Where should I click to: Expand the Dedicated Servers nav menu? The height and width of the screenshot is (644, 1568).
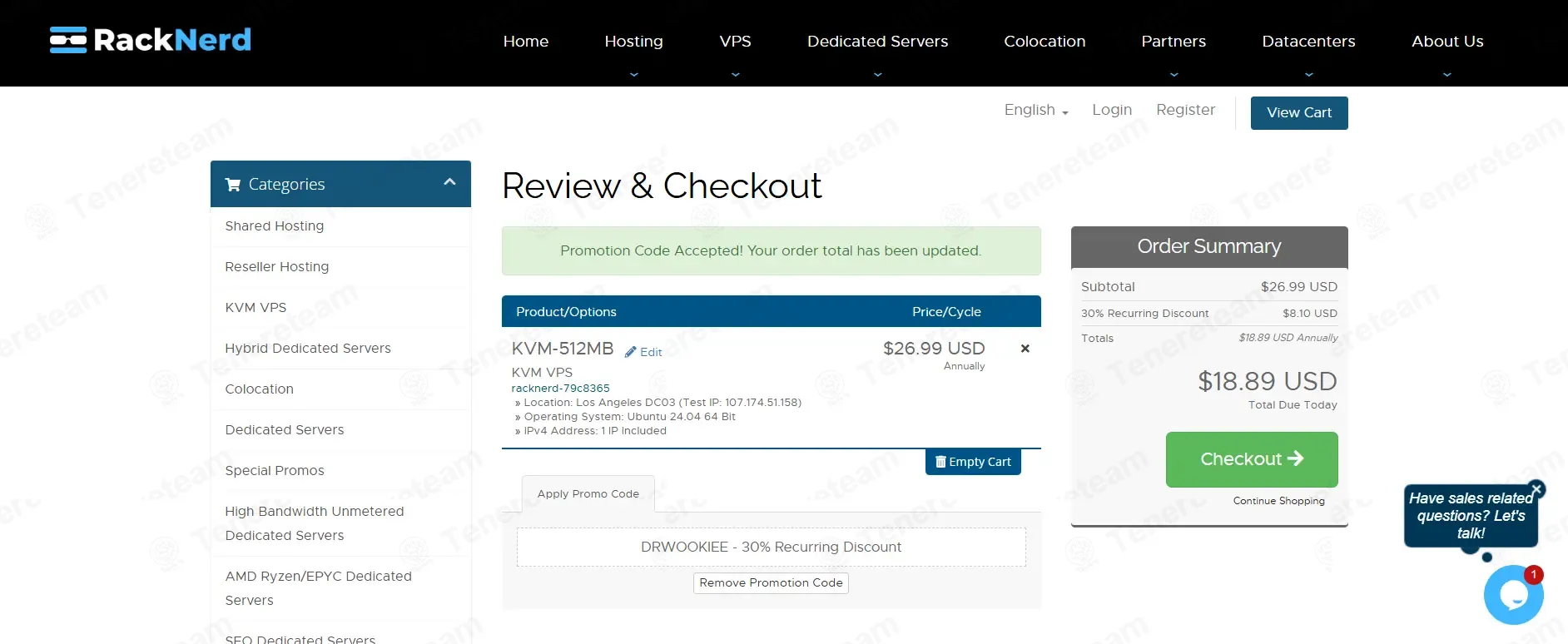tap(878, 42)
